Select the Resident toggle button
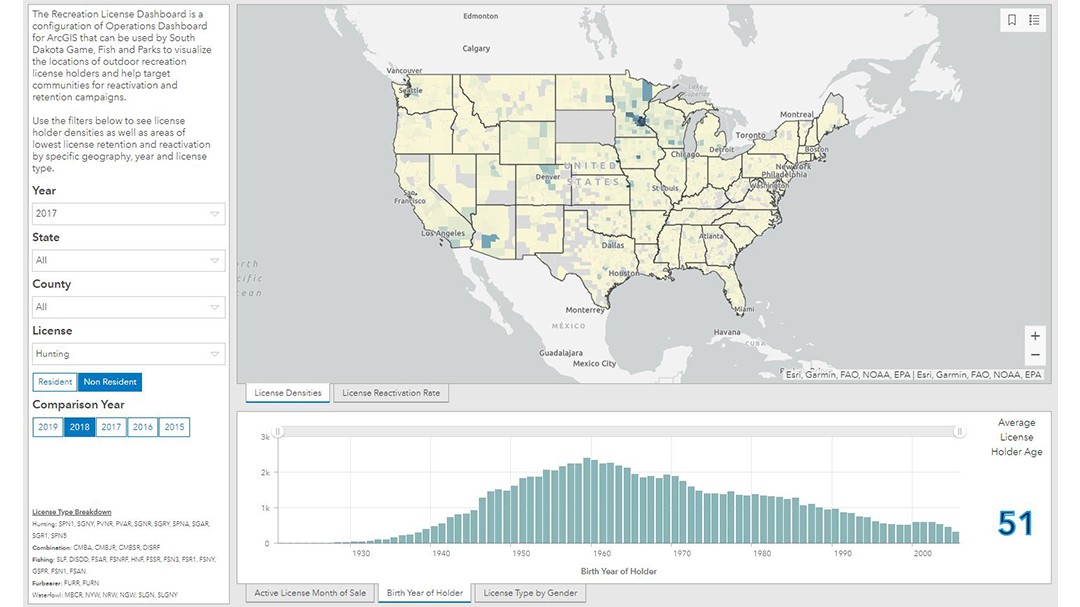Screen dimensions: 1080x607 [54, 382]
